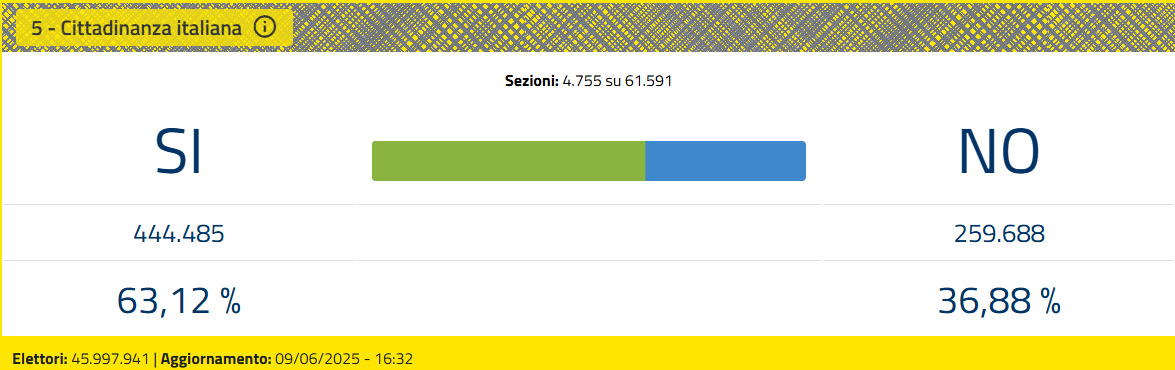Click the electors number 45.997.941
Viewport: 1175px width, 370px height.
click(111, 359)
